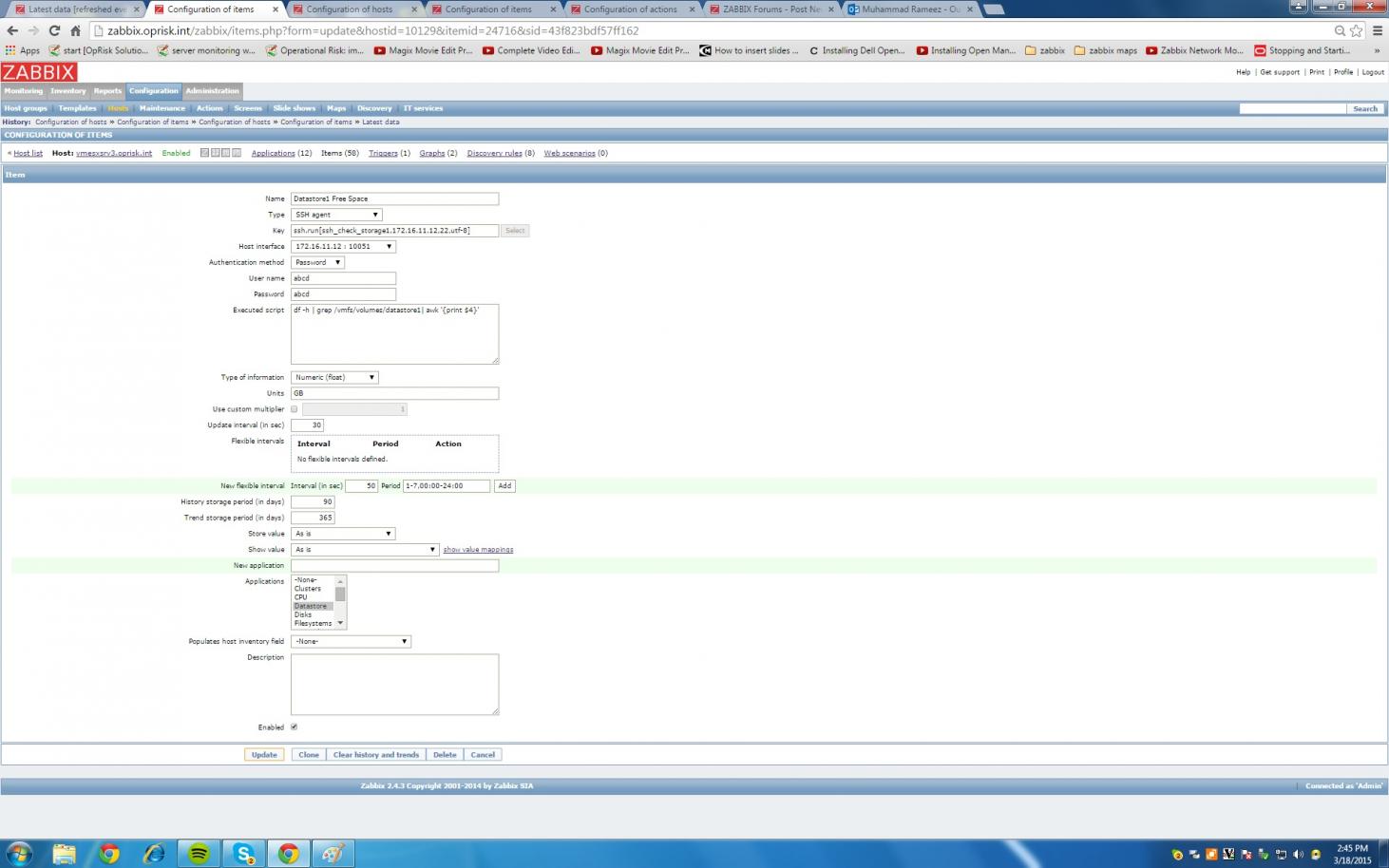Screen dimensions: 1389x868
Task: Close the 'ZABBIX Forums - Post New' tab
Action: [x=829, y=9]
